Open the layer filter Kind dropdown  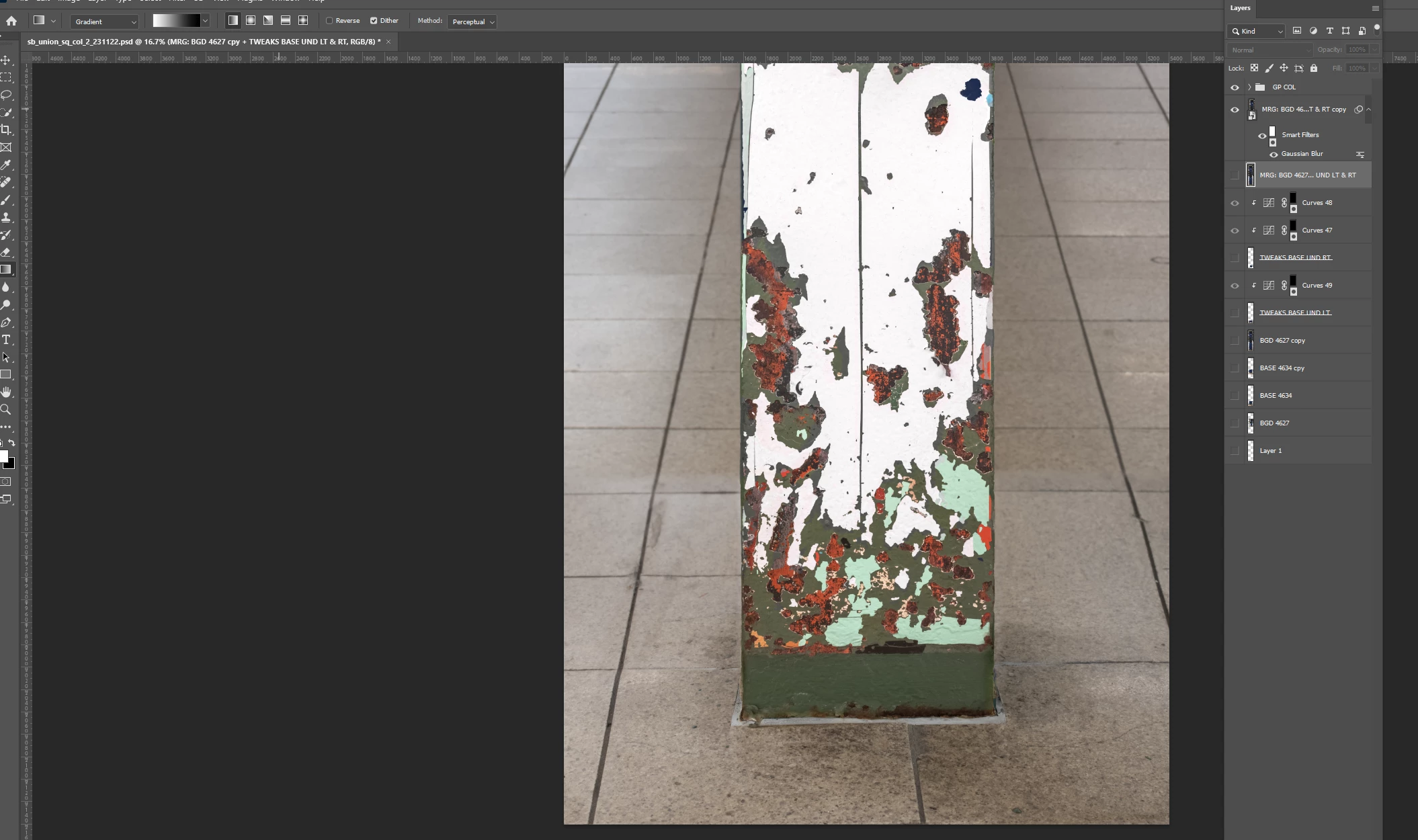(1256, 31)
